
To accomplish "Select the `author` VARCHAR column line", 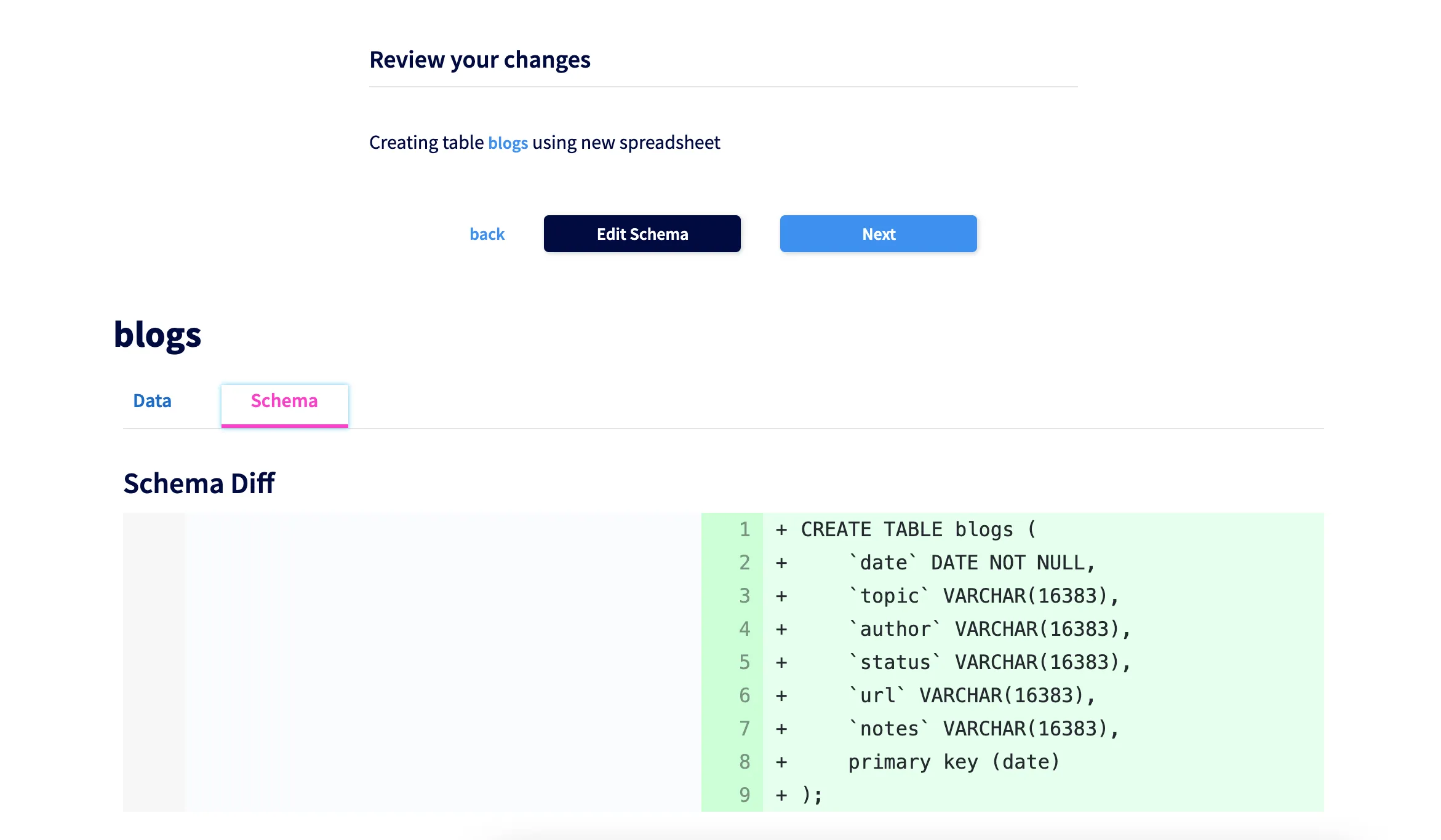I will (989, 629).
